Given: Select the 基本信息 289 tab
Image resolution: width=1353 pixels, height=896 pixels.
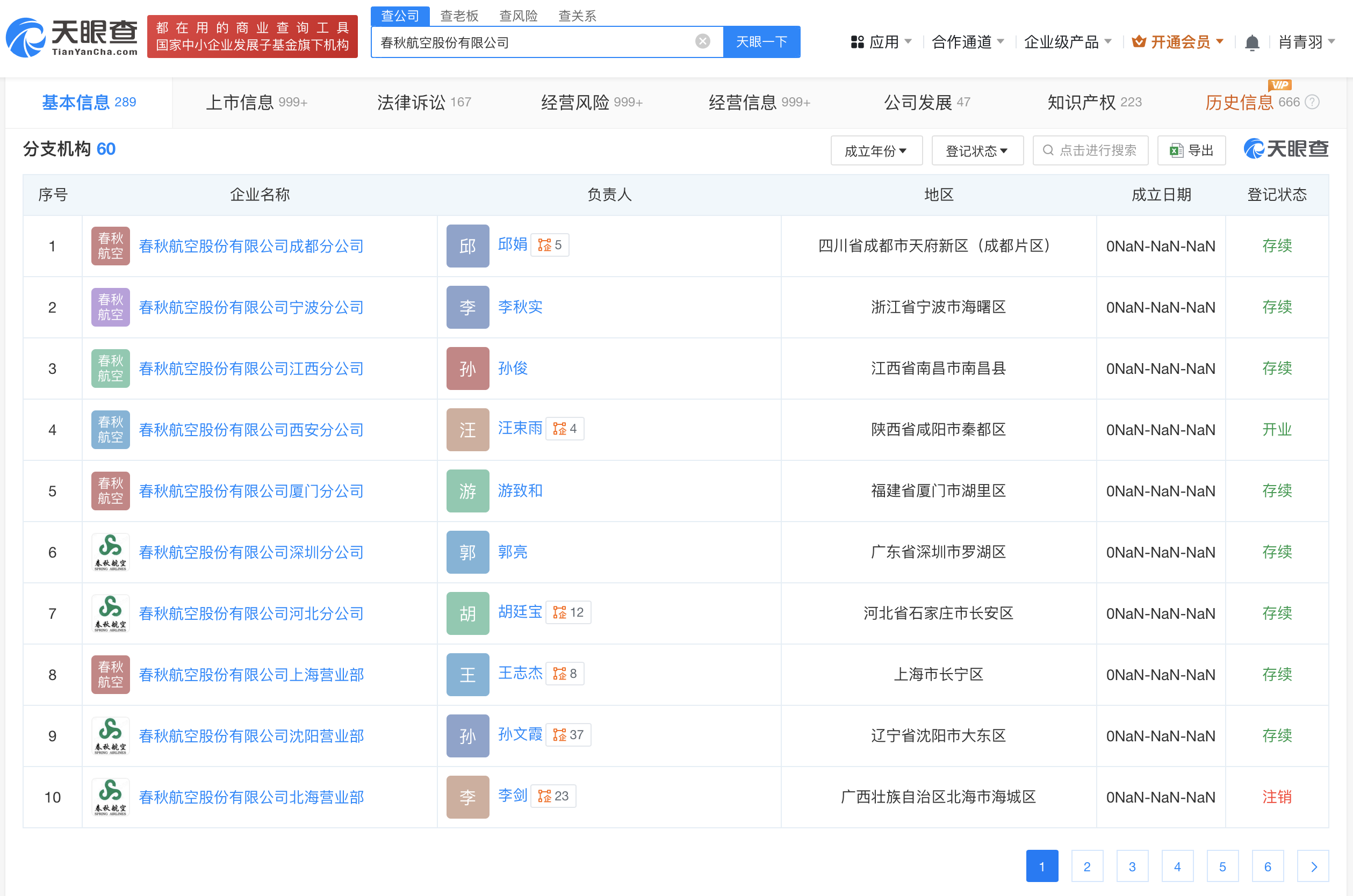Looking at the screenshot, I should (89, 102).
